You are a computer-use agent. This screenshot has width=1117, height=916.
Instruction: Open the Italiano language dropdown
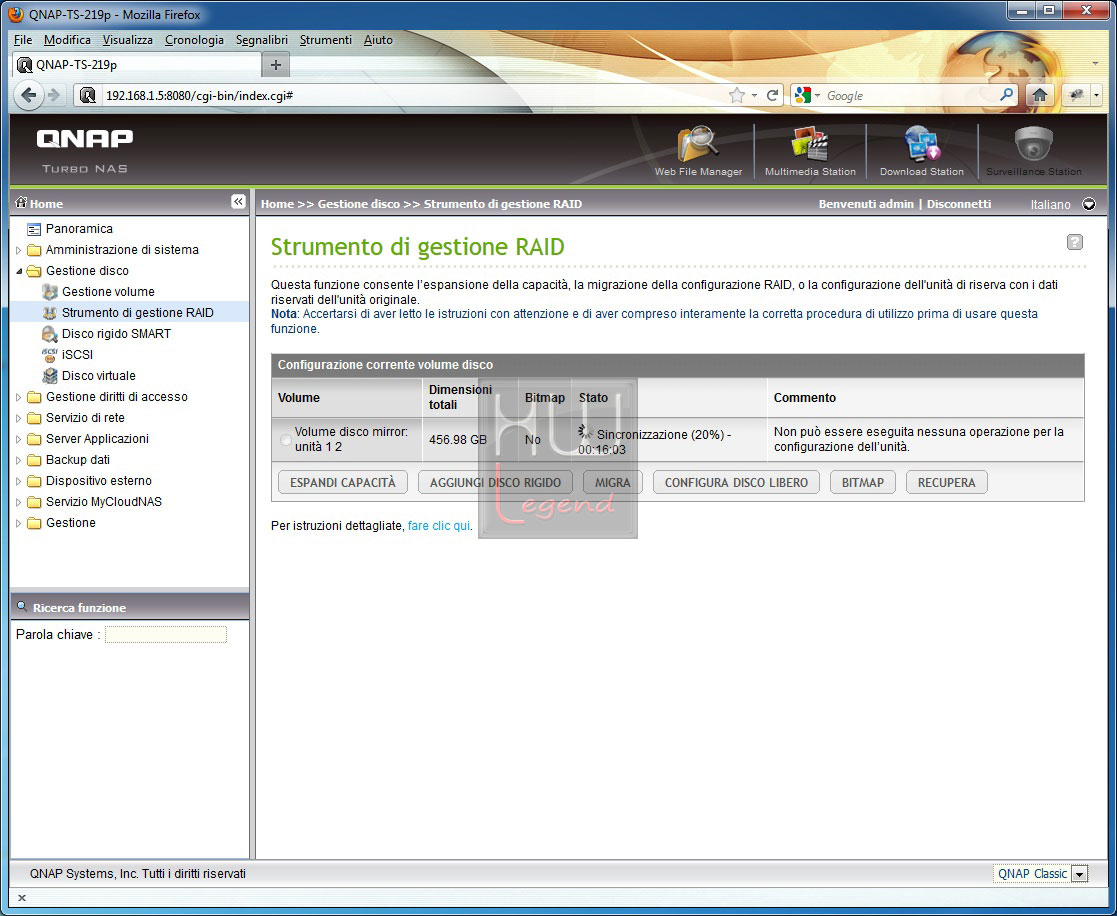(1089, 204)
